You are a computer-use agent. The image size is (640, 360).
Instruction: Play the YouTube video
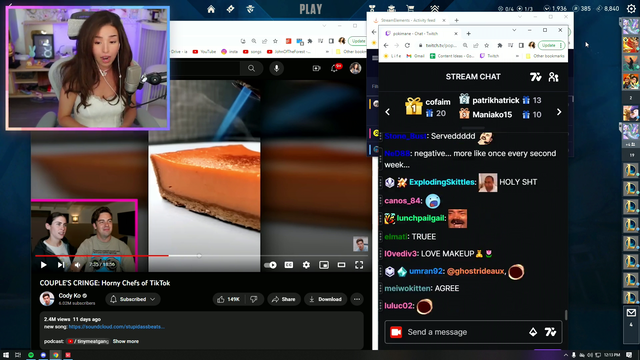coord(44,265)
